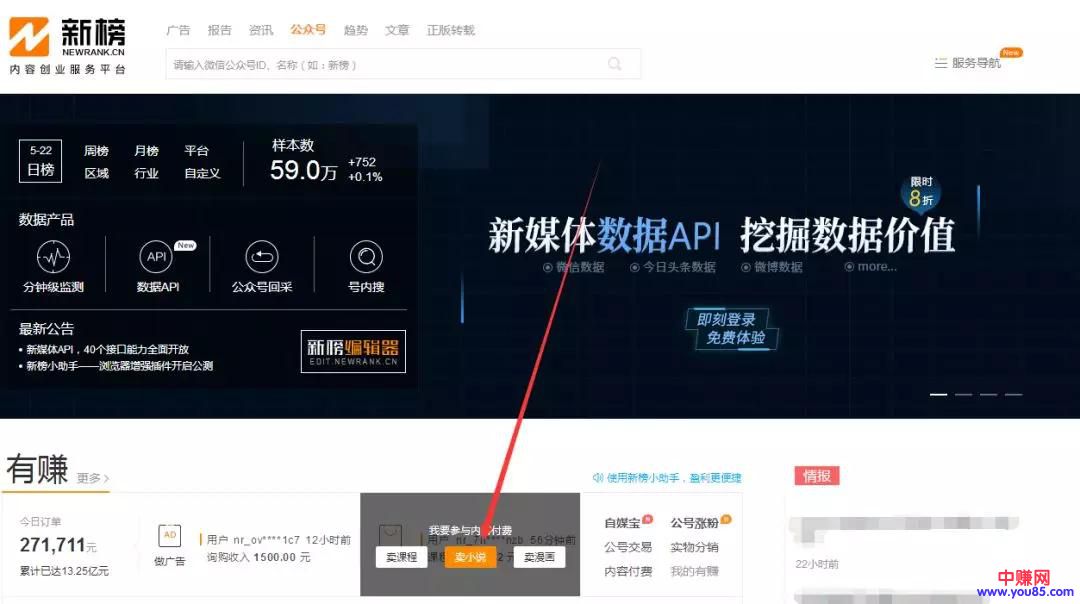Select the 日榜 date box
Image resolution: width=1080 pixels, height=604 pixels.
coord(41,161)
